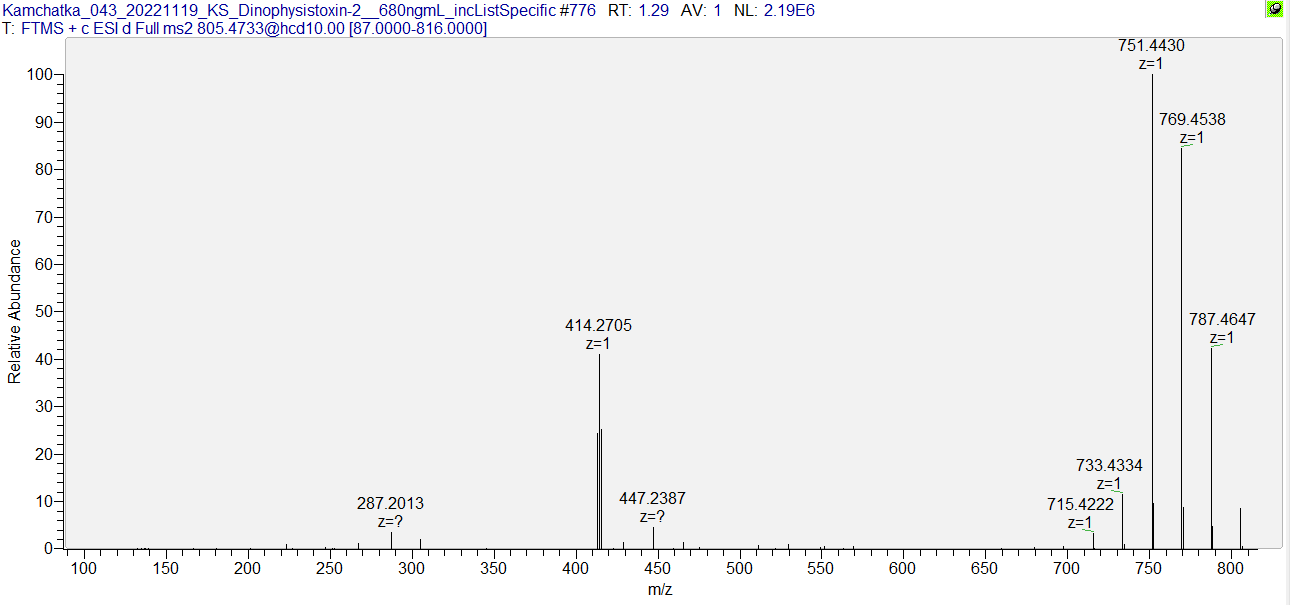Click the 447.2387 peak label

point(652,499)
